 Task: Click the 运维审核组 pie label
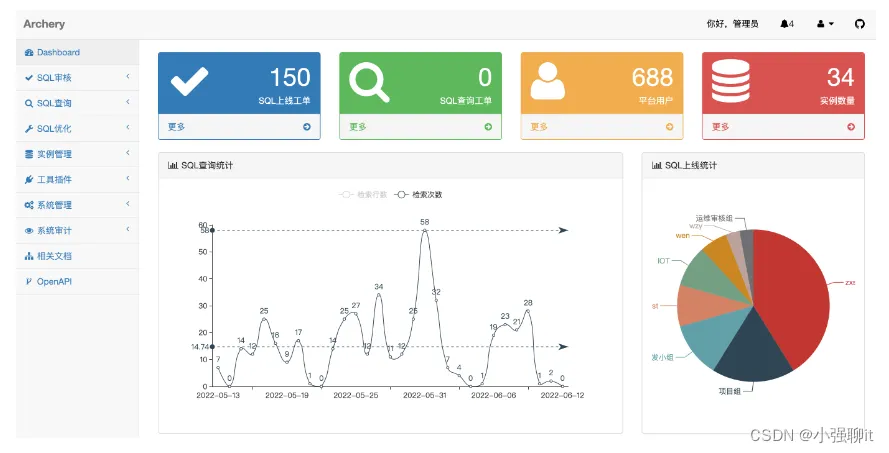pyautogui.click(x=714, y=218)
